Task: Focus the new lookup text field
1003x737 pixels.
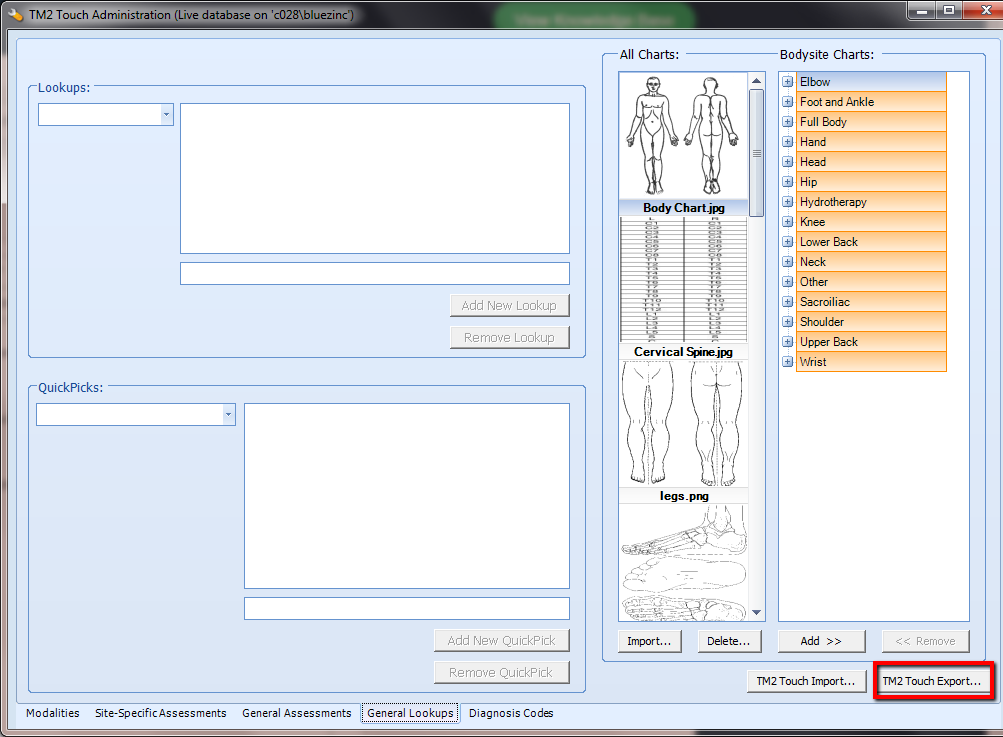Action: [x=375, y=273]
